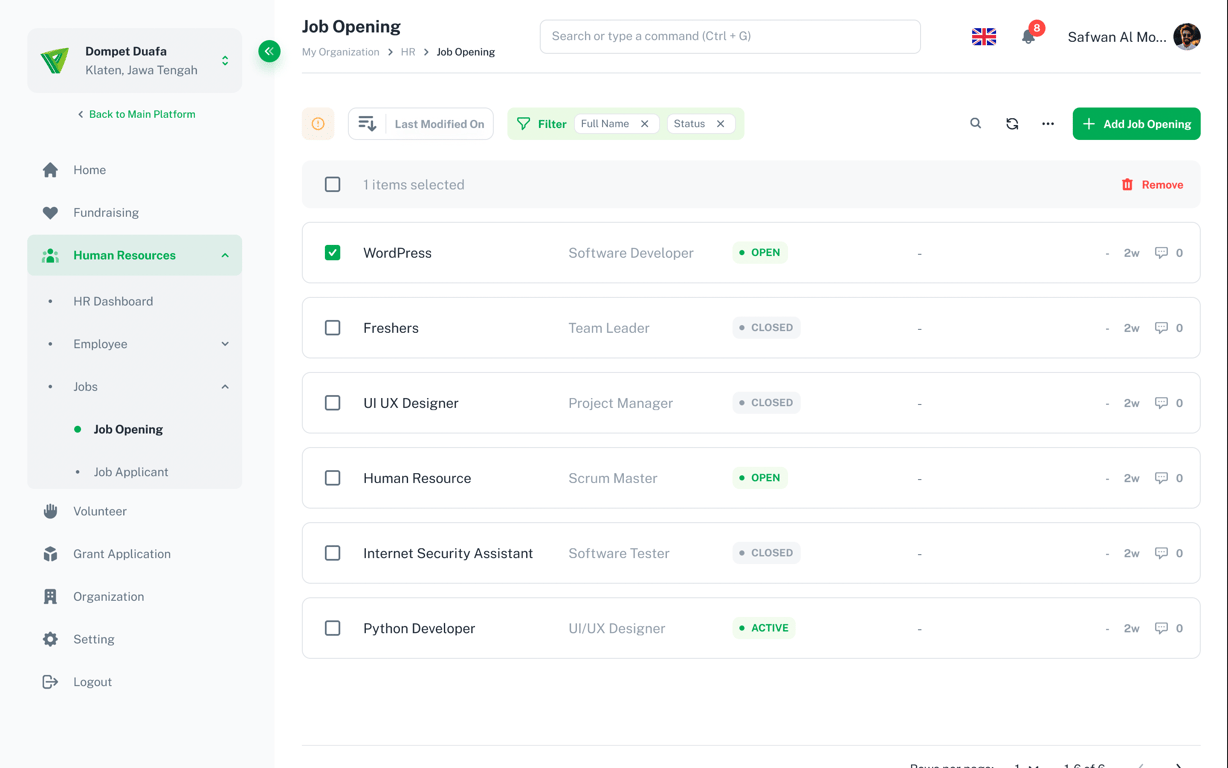Click the orange info alert icon

pos(318,124)
